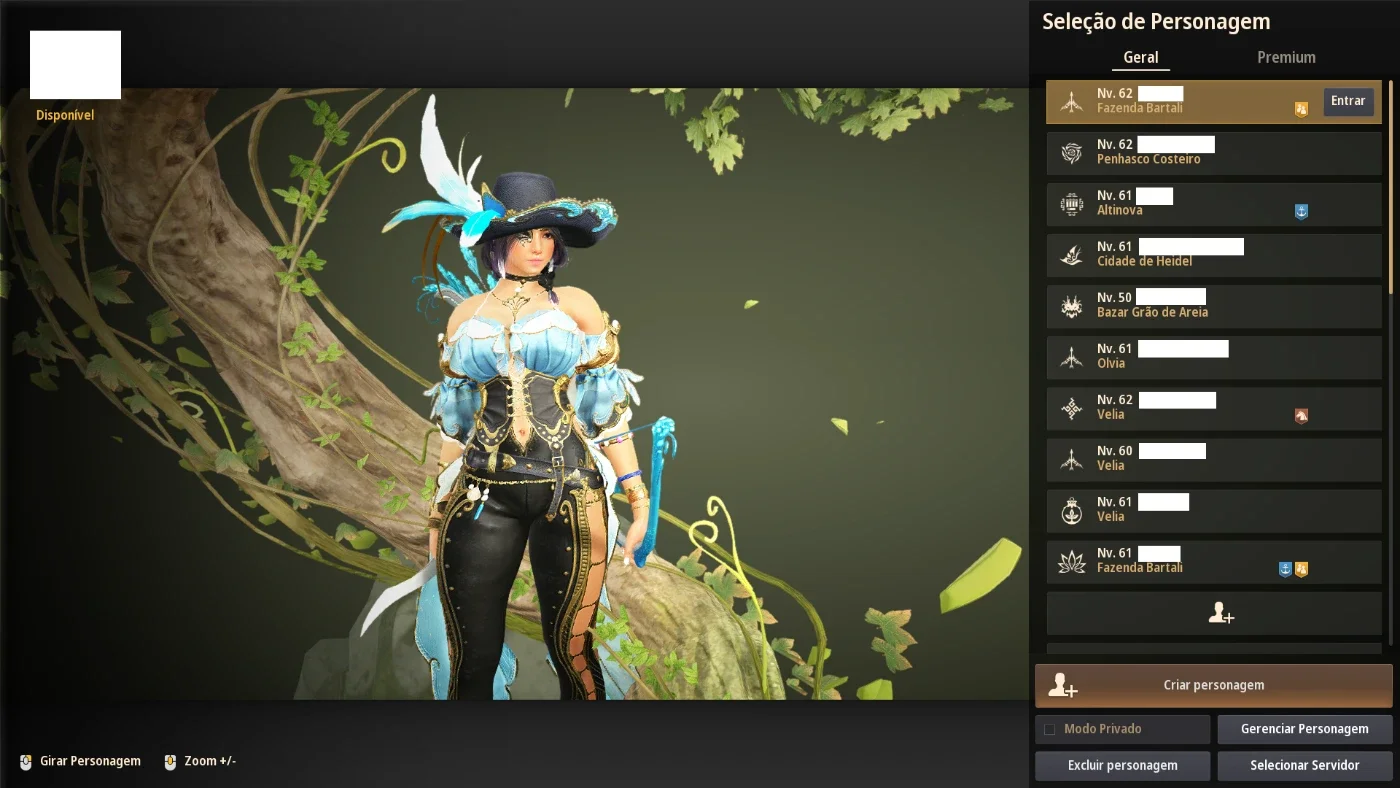Click the class icon of the Nv. 62 Velia character

point(1071,408)
